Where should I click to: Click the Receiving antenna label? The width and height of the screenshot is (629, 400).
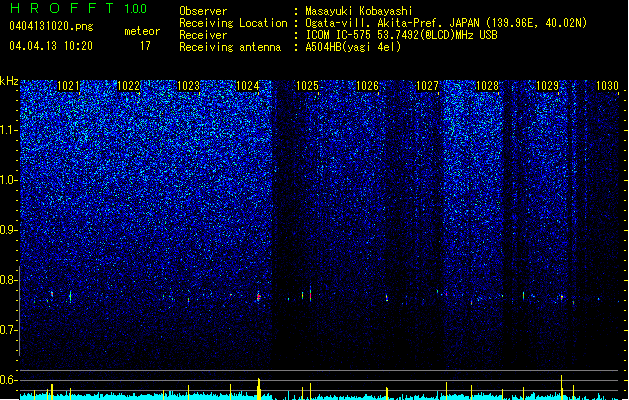tap(230, 47)
